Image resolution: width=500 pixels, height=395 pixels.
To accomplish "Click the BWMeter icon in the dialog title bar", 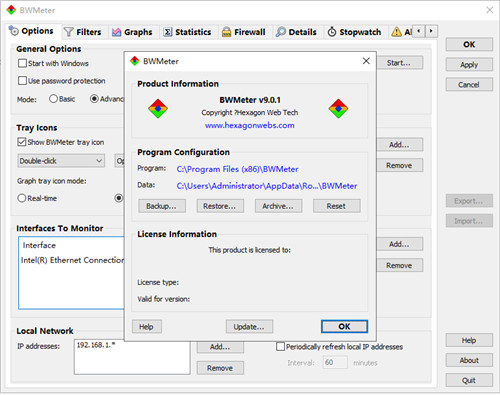I will (x=135, y=61).
